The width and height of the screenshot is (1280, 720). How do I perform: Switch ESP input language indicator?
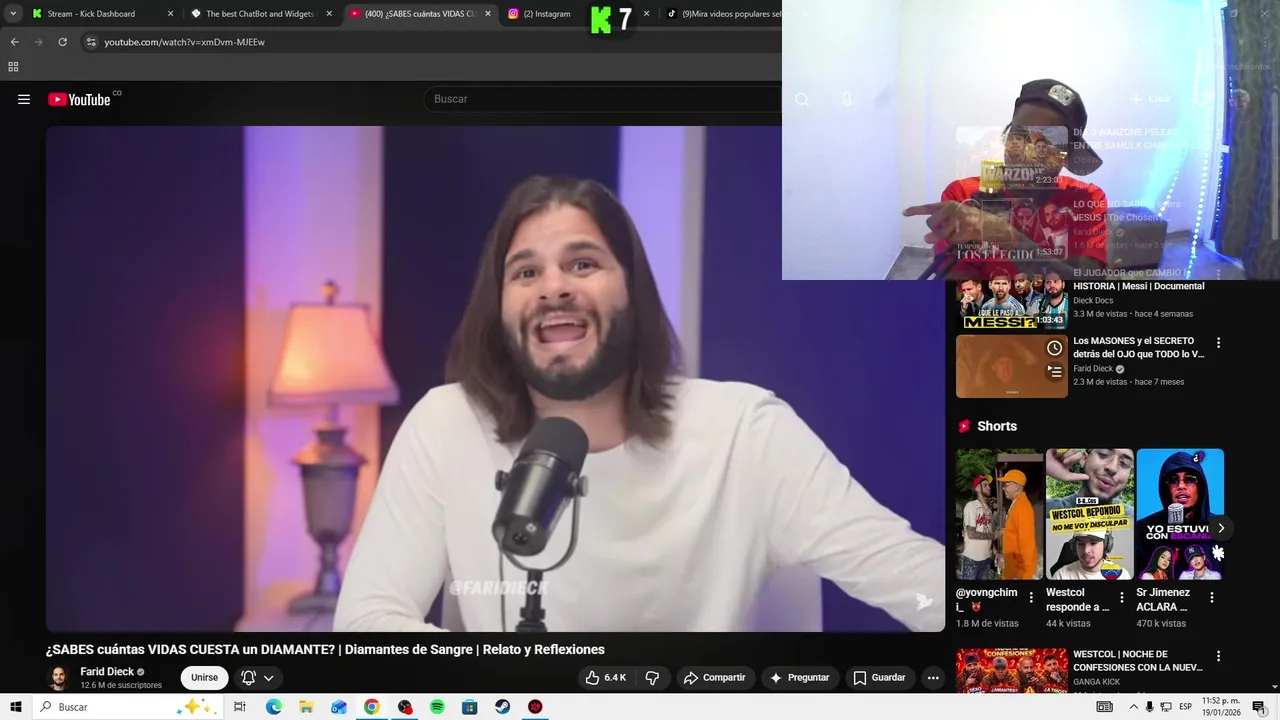click(1185, 707)
